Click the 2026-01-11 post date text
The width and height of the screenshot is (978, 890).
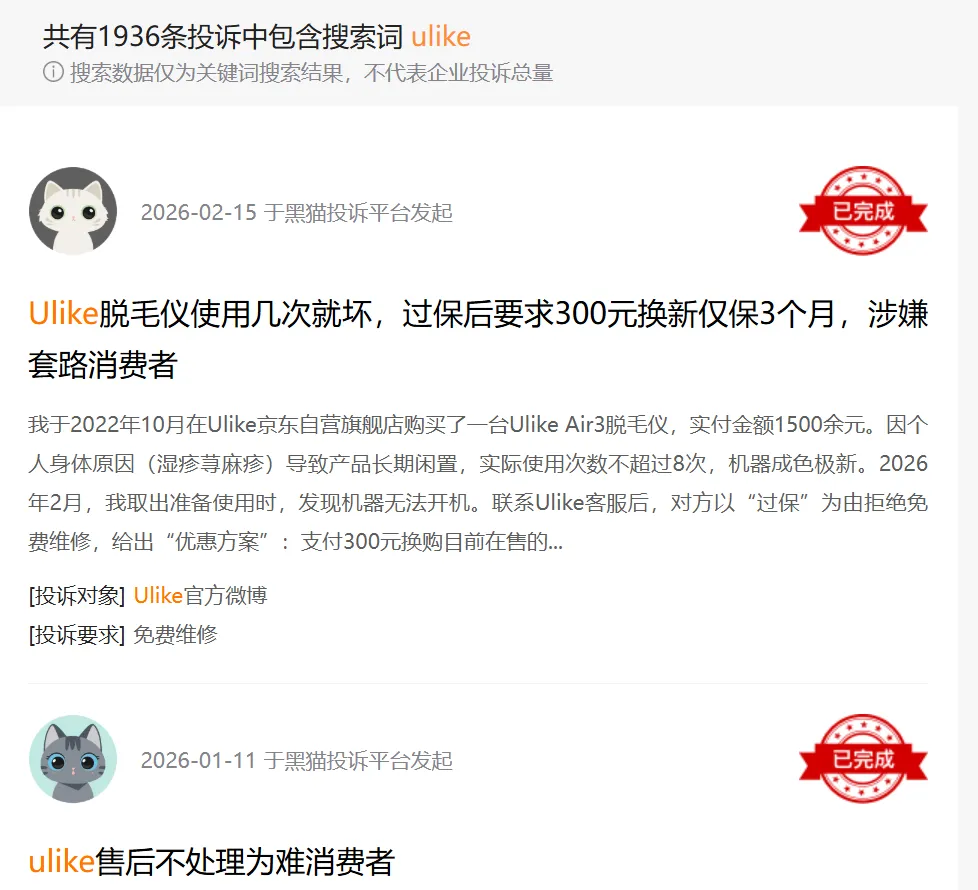coord(198,761)
